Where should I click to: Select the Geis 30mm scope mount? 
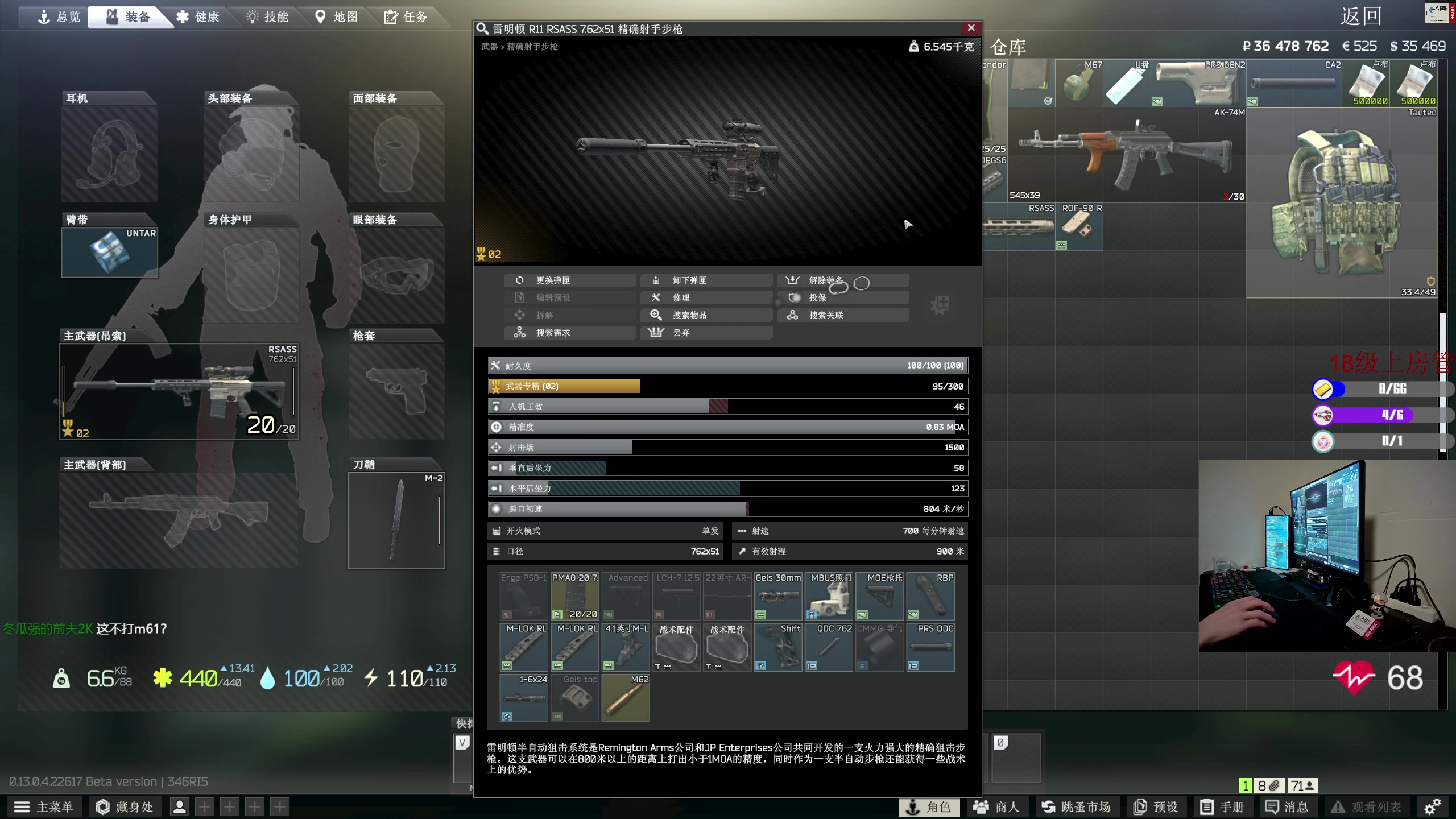[x=778, y=596]
